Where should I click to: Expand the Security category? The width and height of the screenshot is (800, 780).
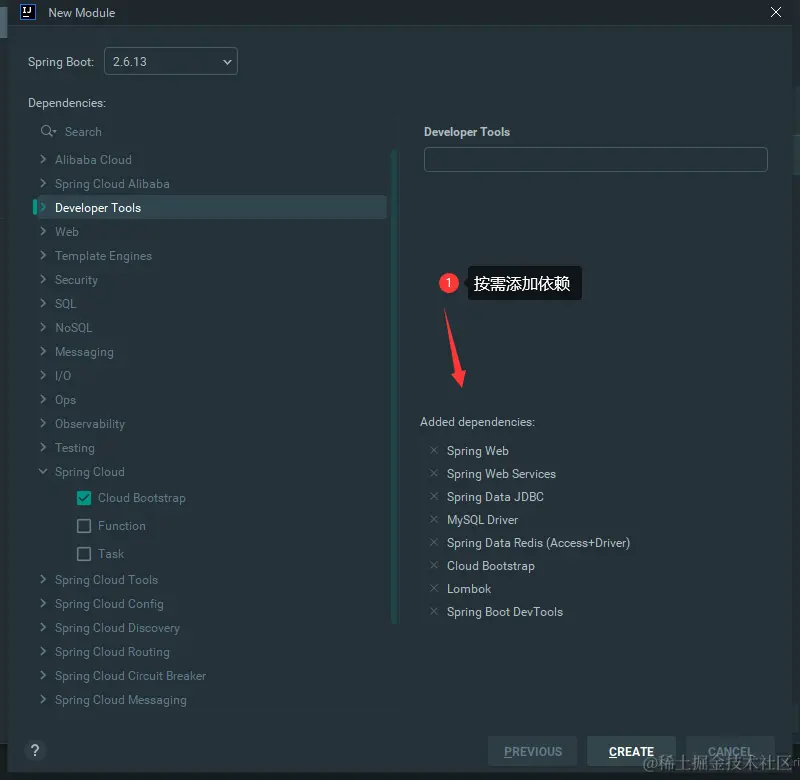pos(43,279)
